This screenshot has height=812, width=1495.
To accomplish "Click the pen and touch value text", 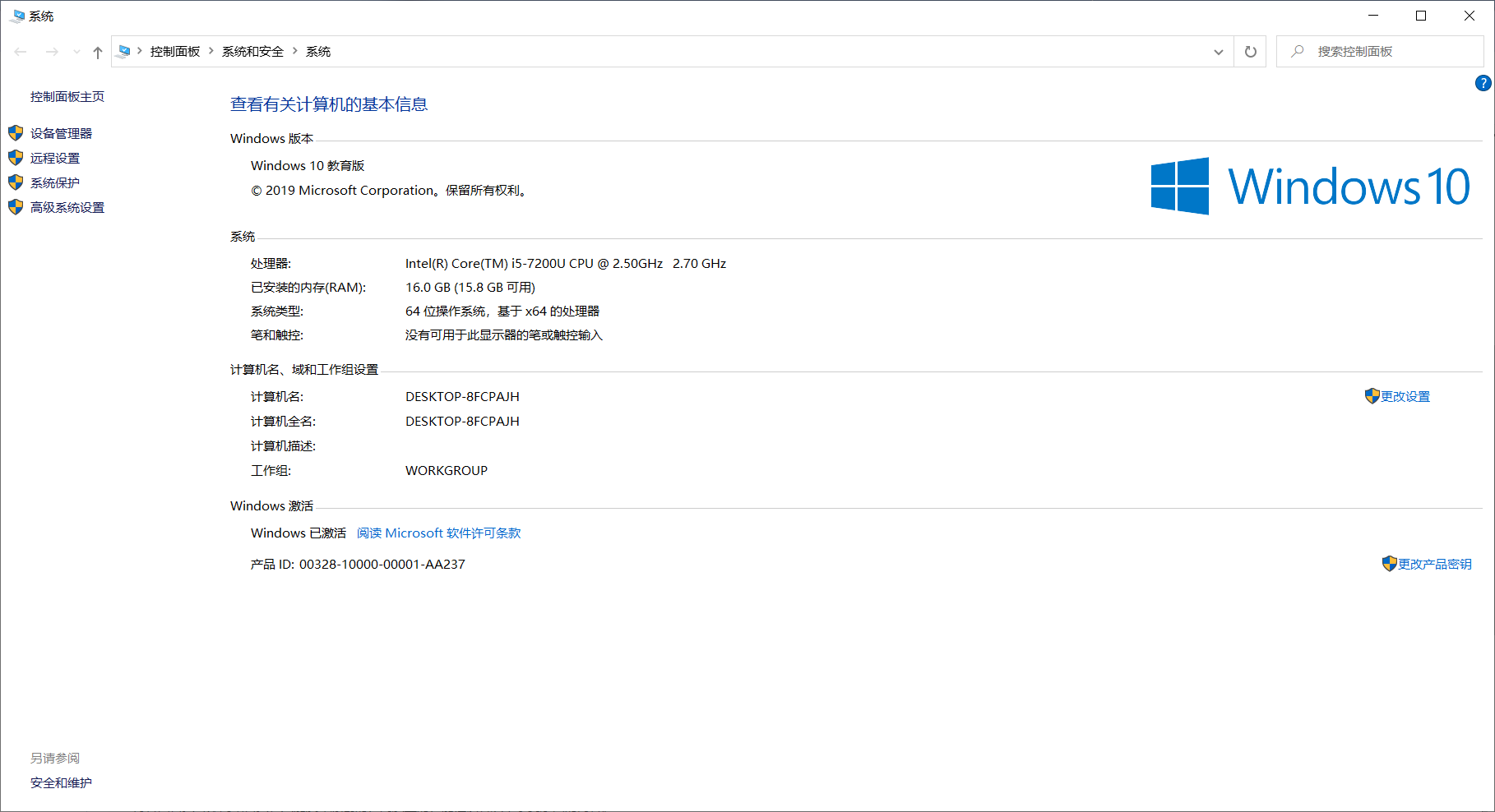I will pyautogui.click(x=504, y=334).
